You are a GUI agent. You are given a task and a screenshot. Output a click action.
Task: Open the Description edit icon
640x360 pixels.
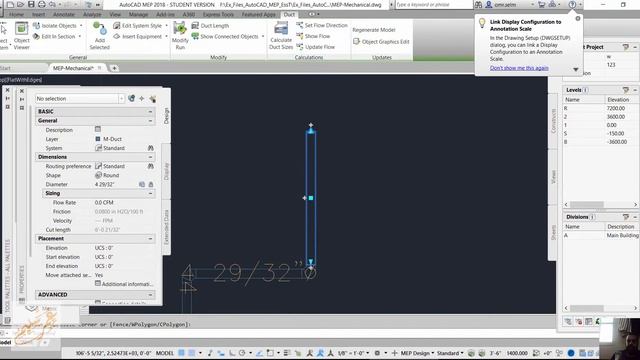tap(98, 129)
